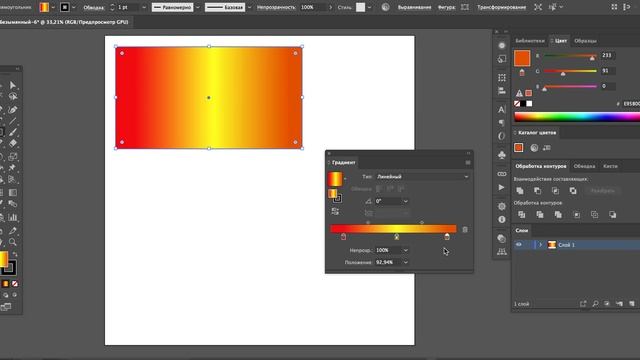The height and width of the screenshot is (360, 640).
Task: Click the yellow middle gradient stop
Action: point(396,236)
